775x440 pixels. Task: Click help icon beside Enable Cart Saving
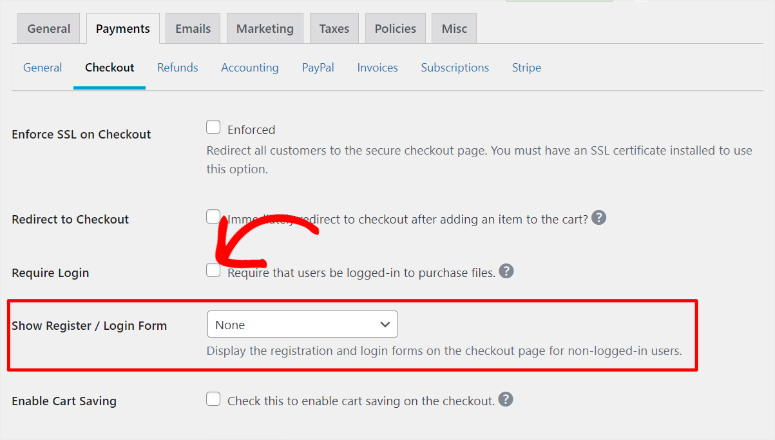point(506,400)
